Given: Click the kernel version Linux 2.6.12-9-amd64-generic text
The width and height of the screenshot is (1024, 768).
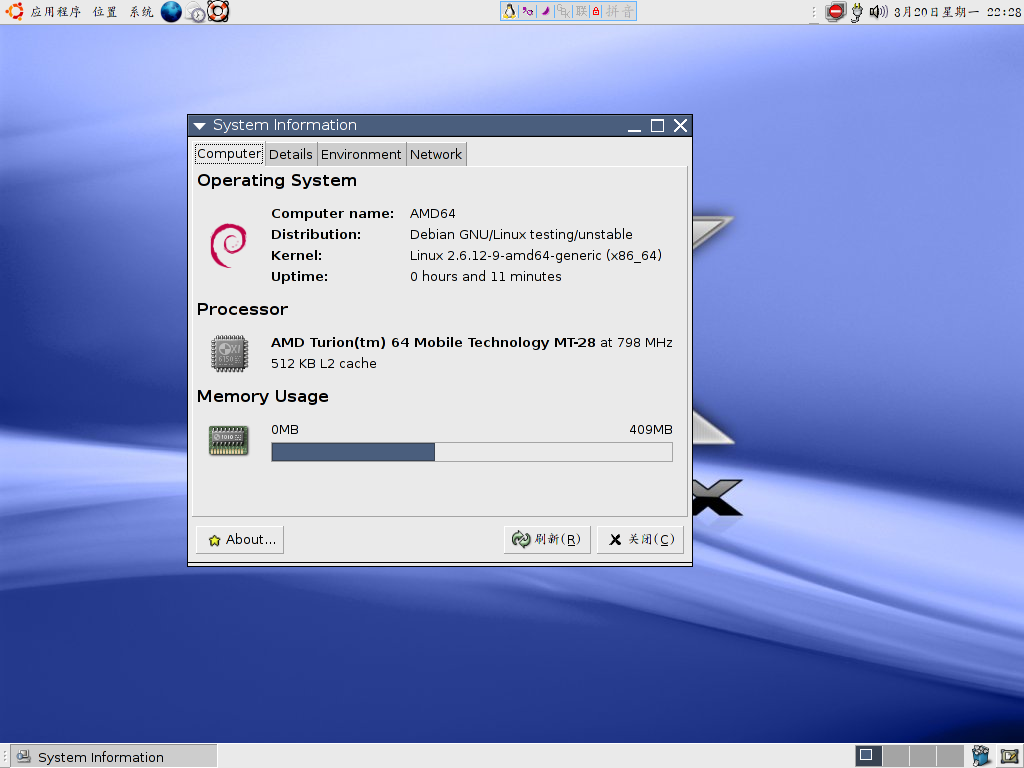Looking at the screenshot, I should click(x=536, y=255).
